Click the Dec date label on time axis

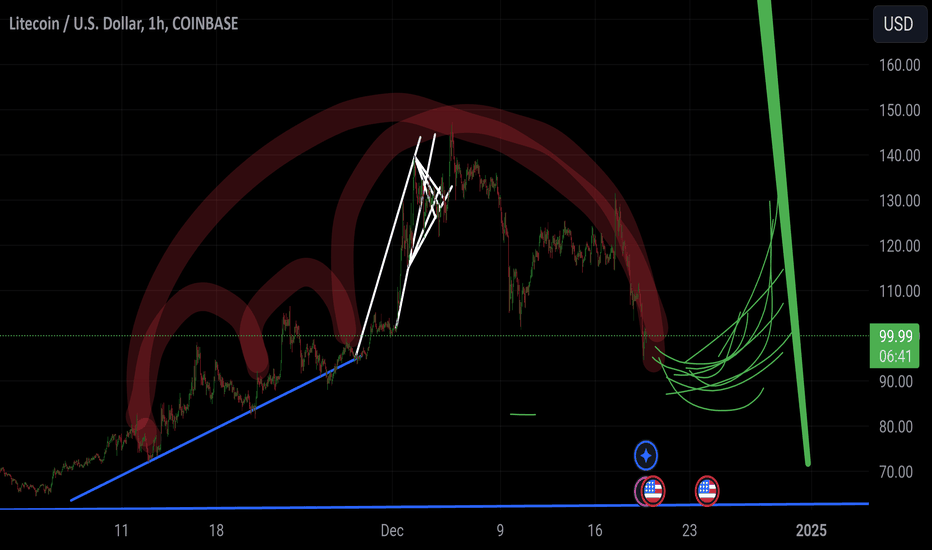tap(392, 530)
